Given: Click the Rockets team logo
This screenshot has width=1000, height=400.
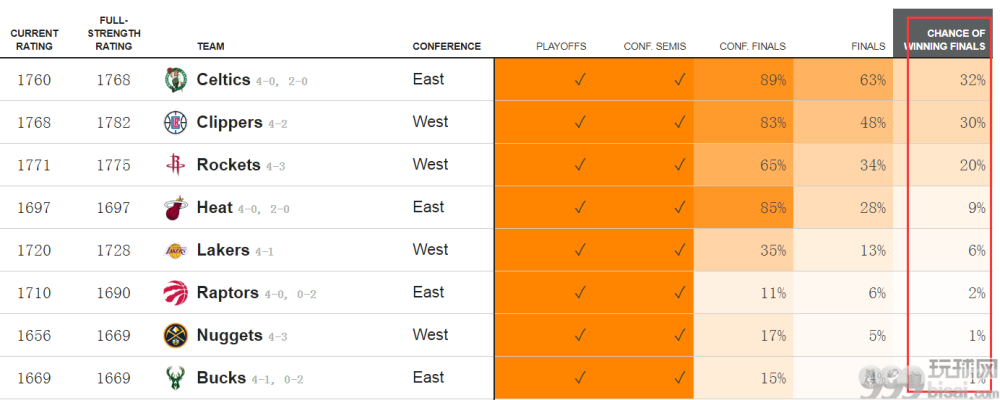Looking at the screenshot, I should point(175,165).
